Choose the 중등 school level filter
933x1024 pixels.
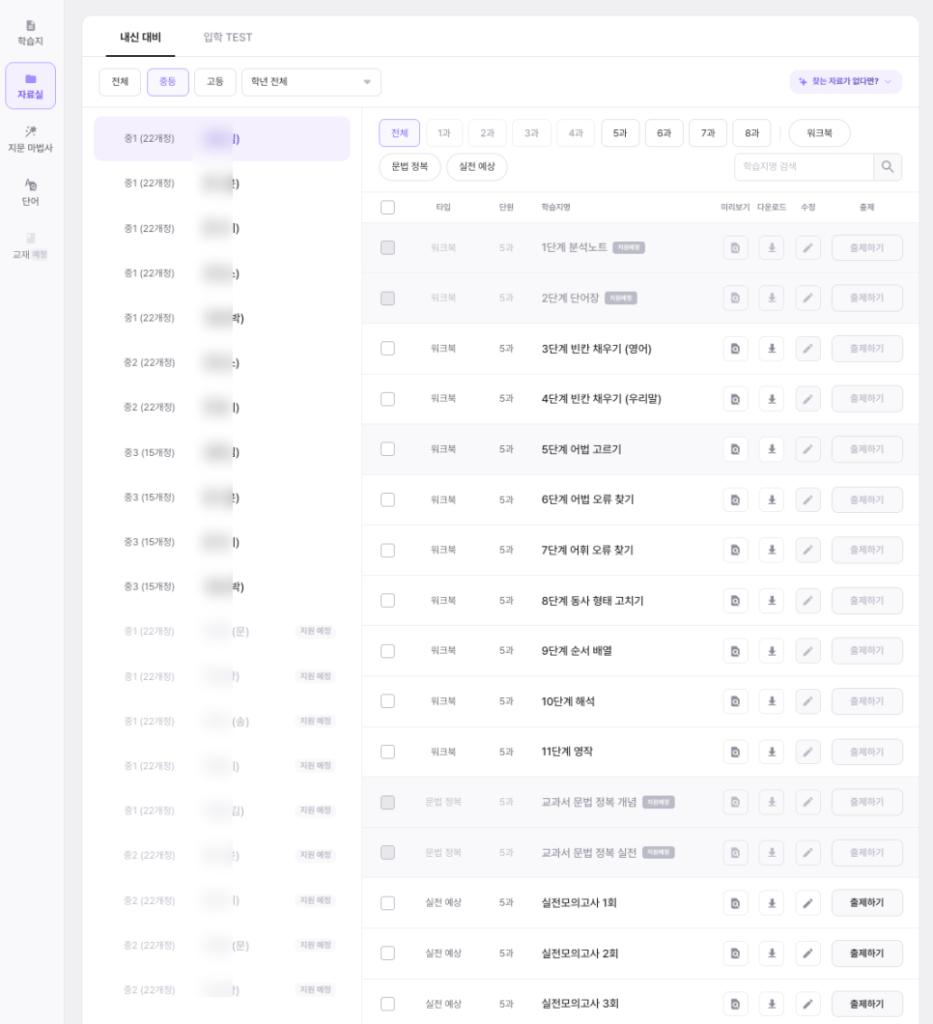click(168, 82)
